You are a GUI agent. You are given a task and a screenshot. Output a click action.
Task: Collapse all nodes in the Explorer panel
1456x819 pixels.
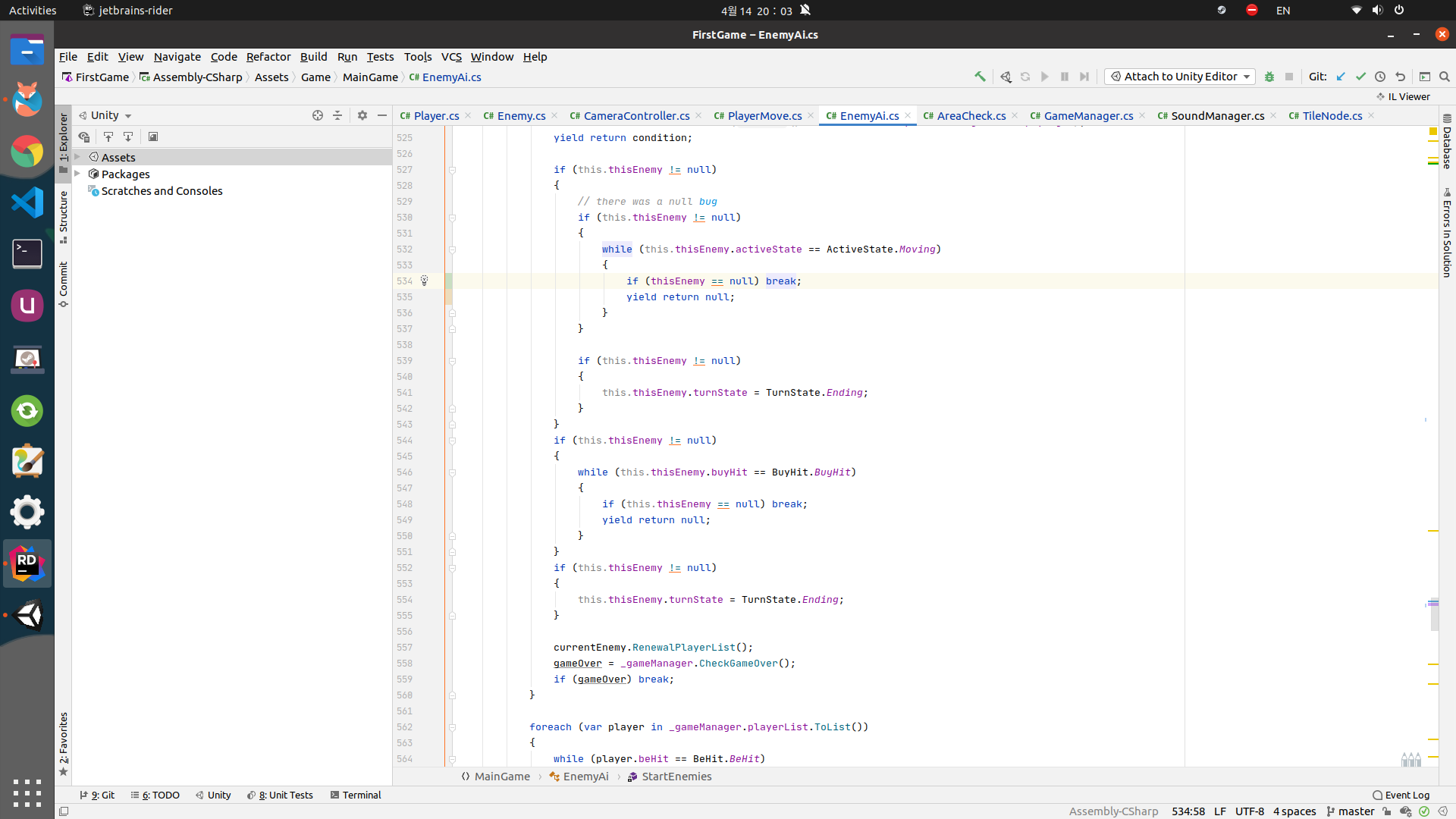click(x=337, y=115)
